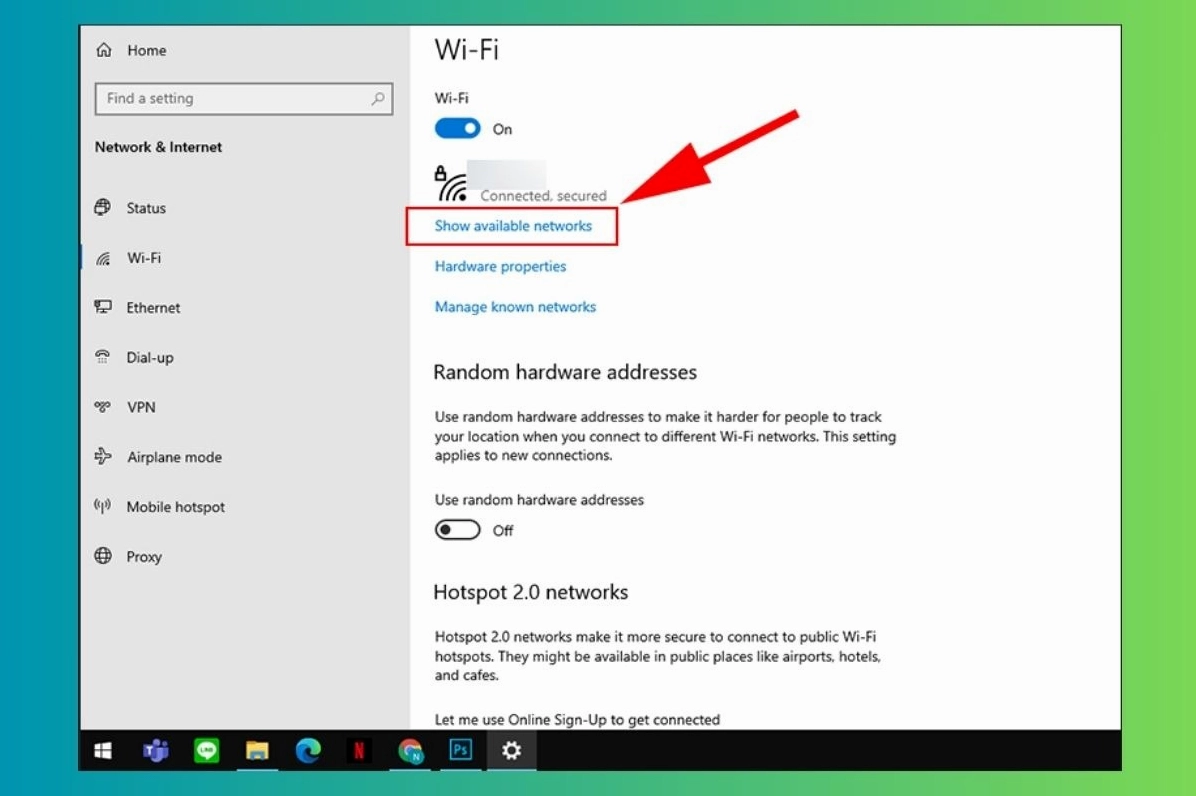Open Manage known networks

(x=515, y=306)
